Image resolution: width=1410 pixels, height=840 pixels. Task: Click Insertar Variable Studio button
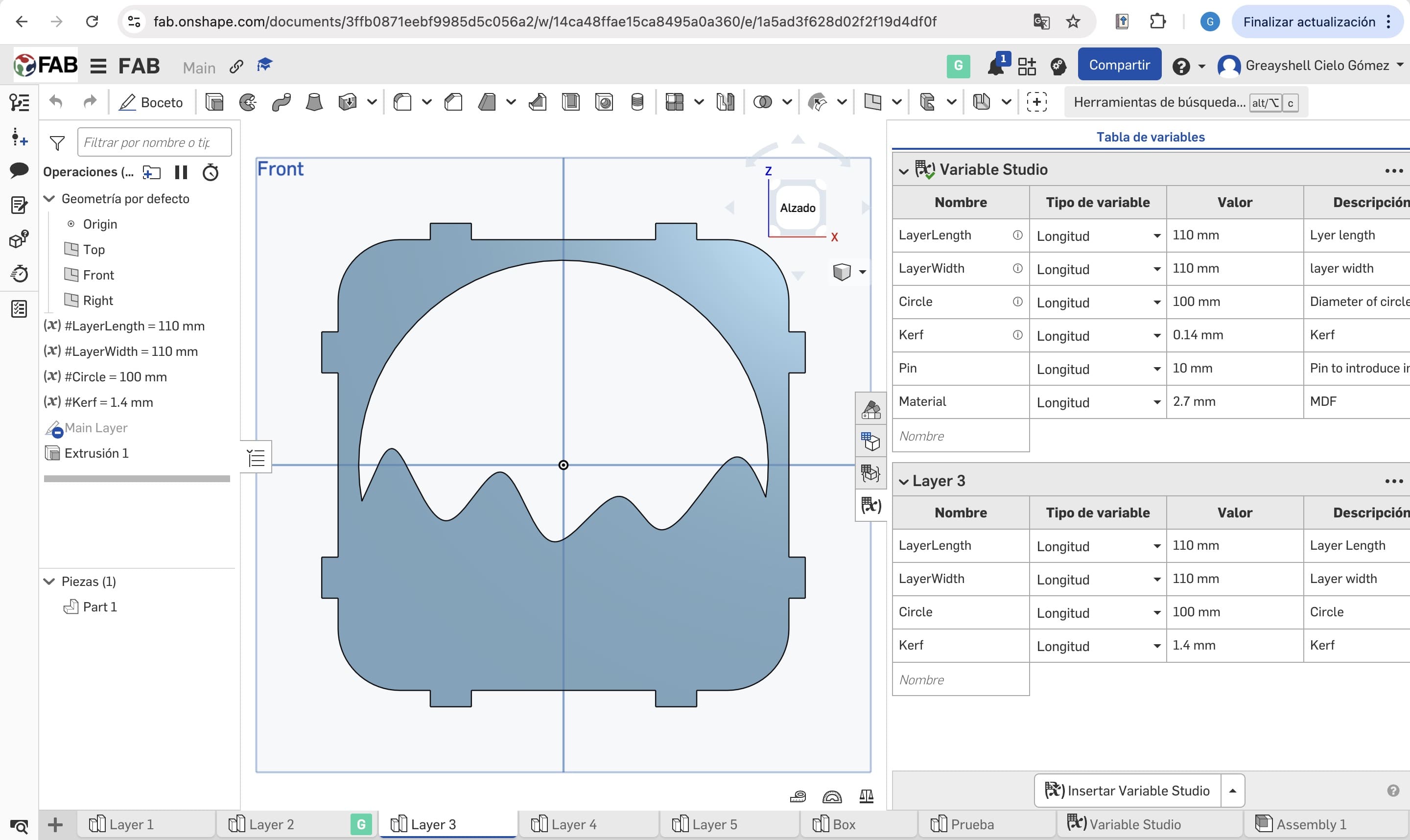tap(1128, 790)
